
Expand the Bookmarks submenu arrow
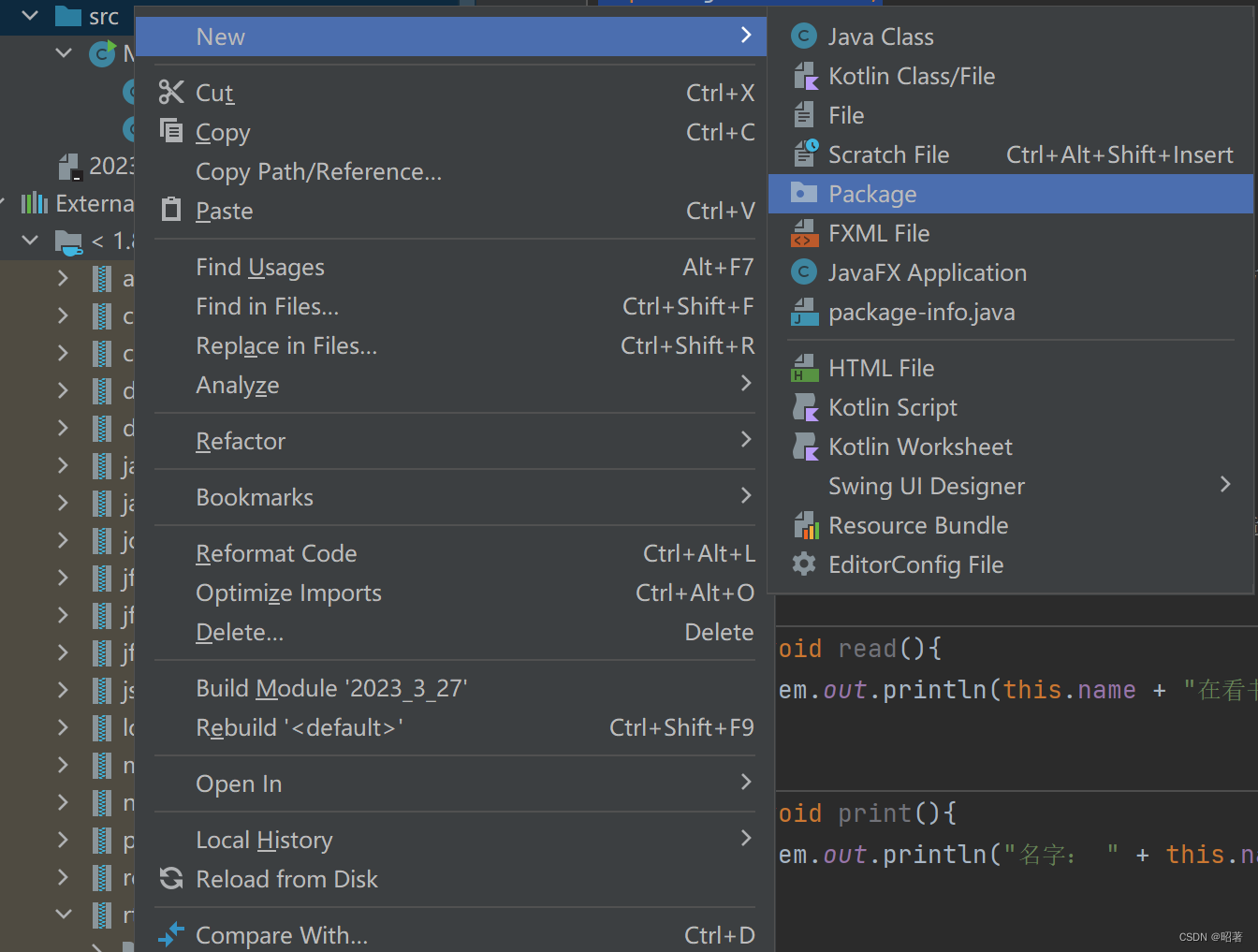746,495
